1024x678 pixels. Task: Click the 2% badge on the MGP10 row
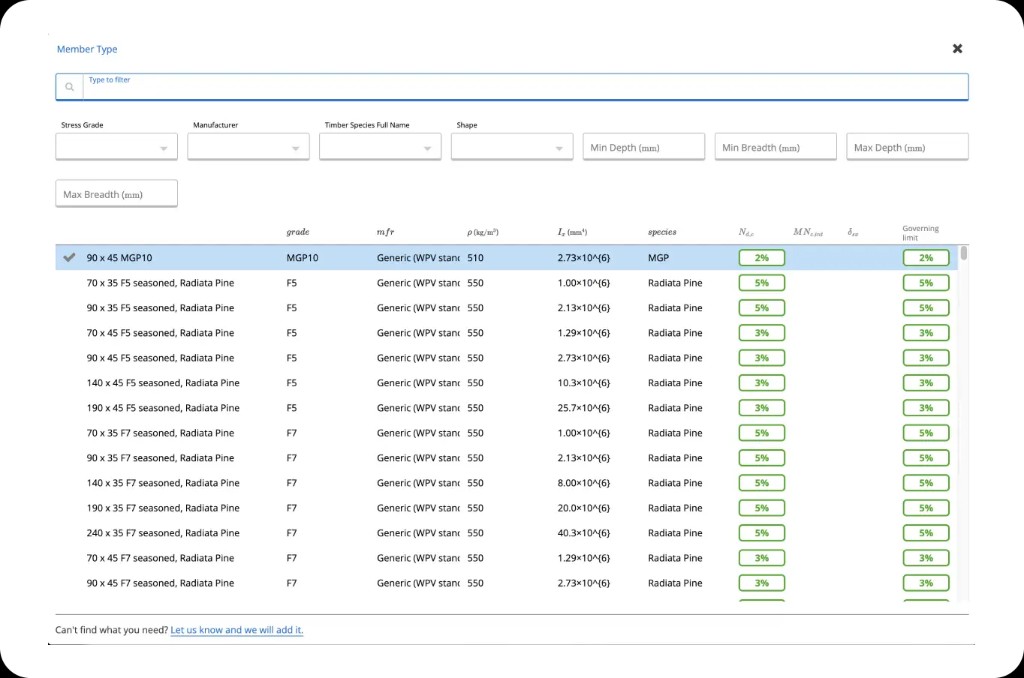click(x=761, y=257)
